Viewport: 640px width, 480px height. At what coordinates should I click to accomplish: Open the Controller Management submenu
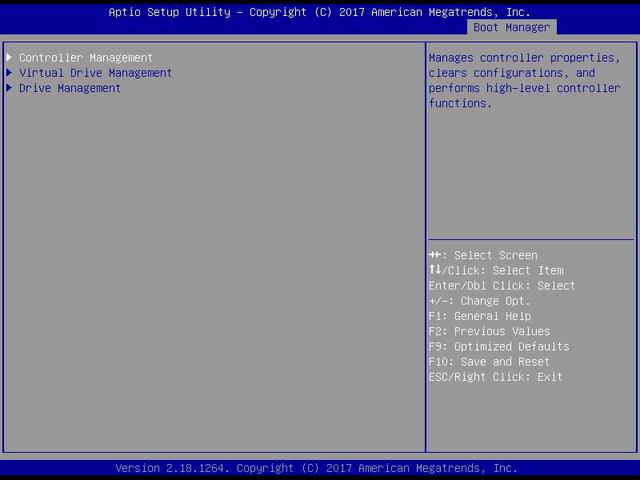coord(86,58)
